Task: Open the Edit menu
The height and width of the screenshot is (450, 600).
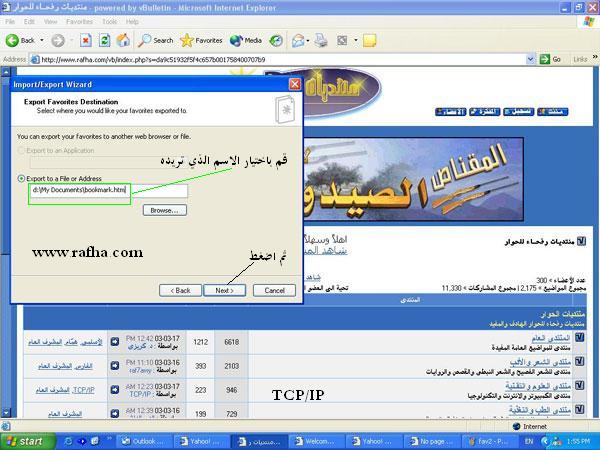Action: (x=29, y=22)
